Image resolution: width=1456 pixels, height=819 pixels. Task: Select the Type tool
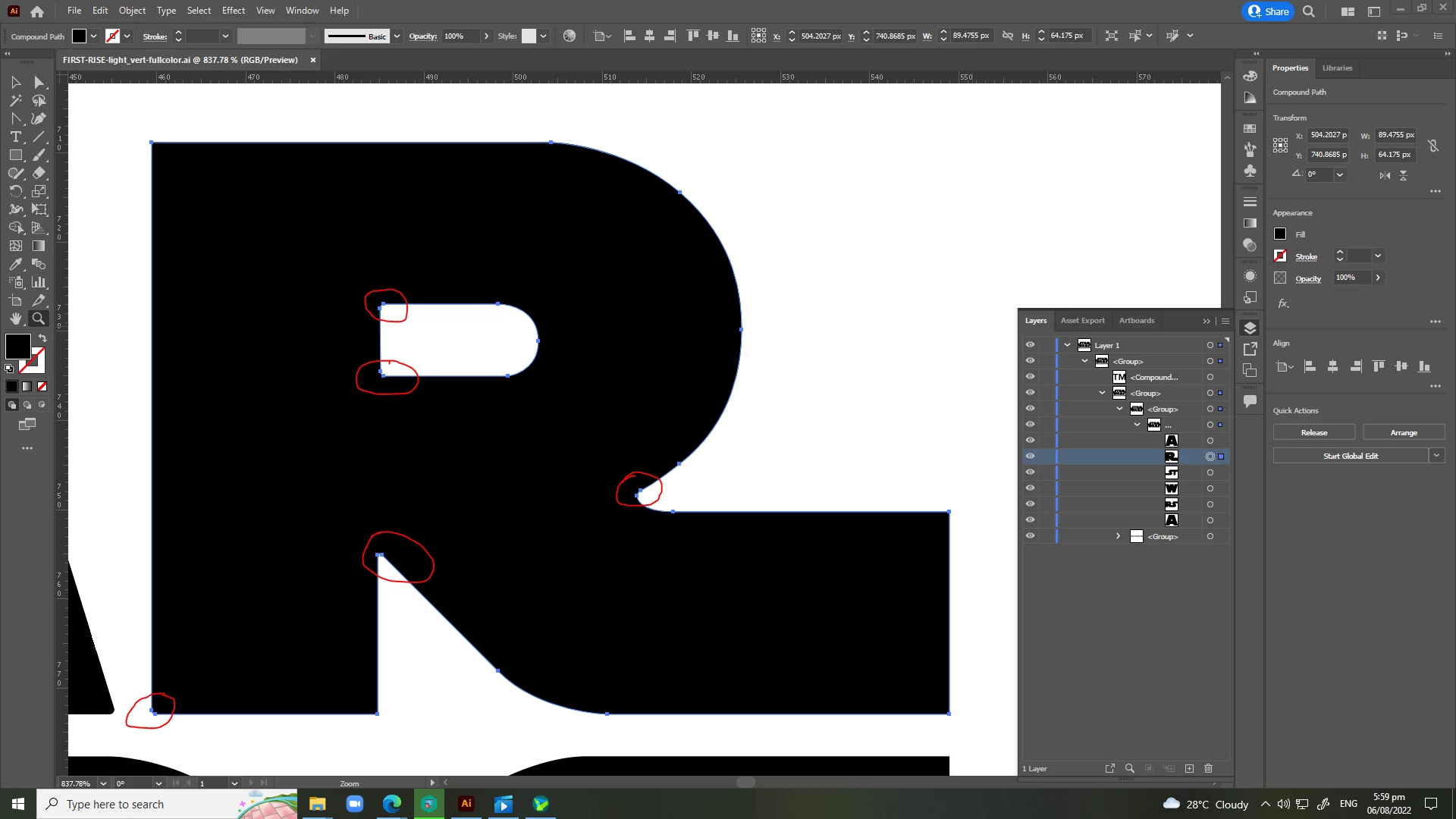coord(15,137)
